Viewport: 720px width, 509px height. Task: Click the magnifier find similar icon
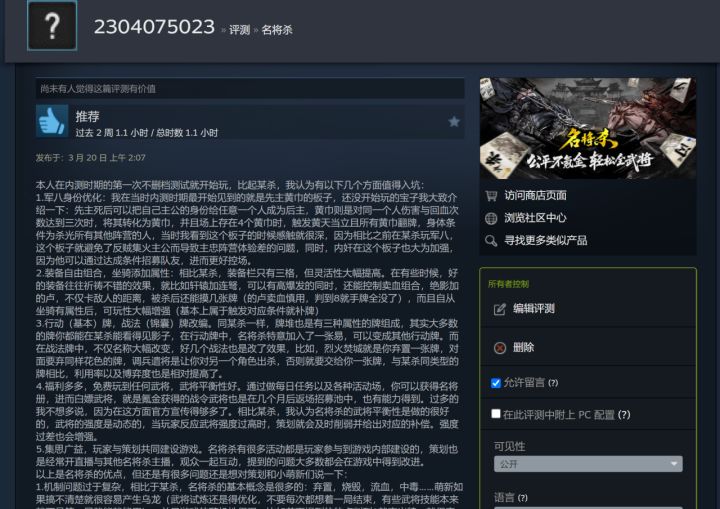tap(491, 240)
